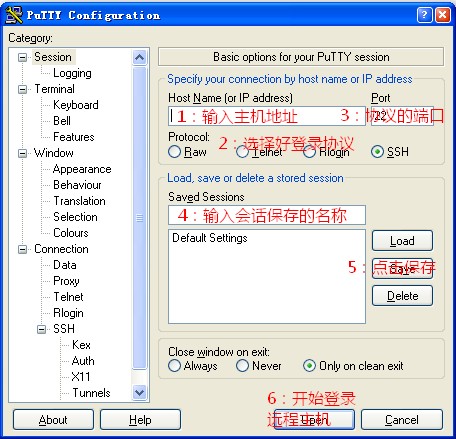Click the About button
456x439 pixels.
53,420
